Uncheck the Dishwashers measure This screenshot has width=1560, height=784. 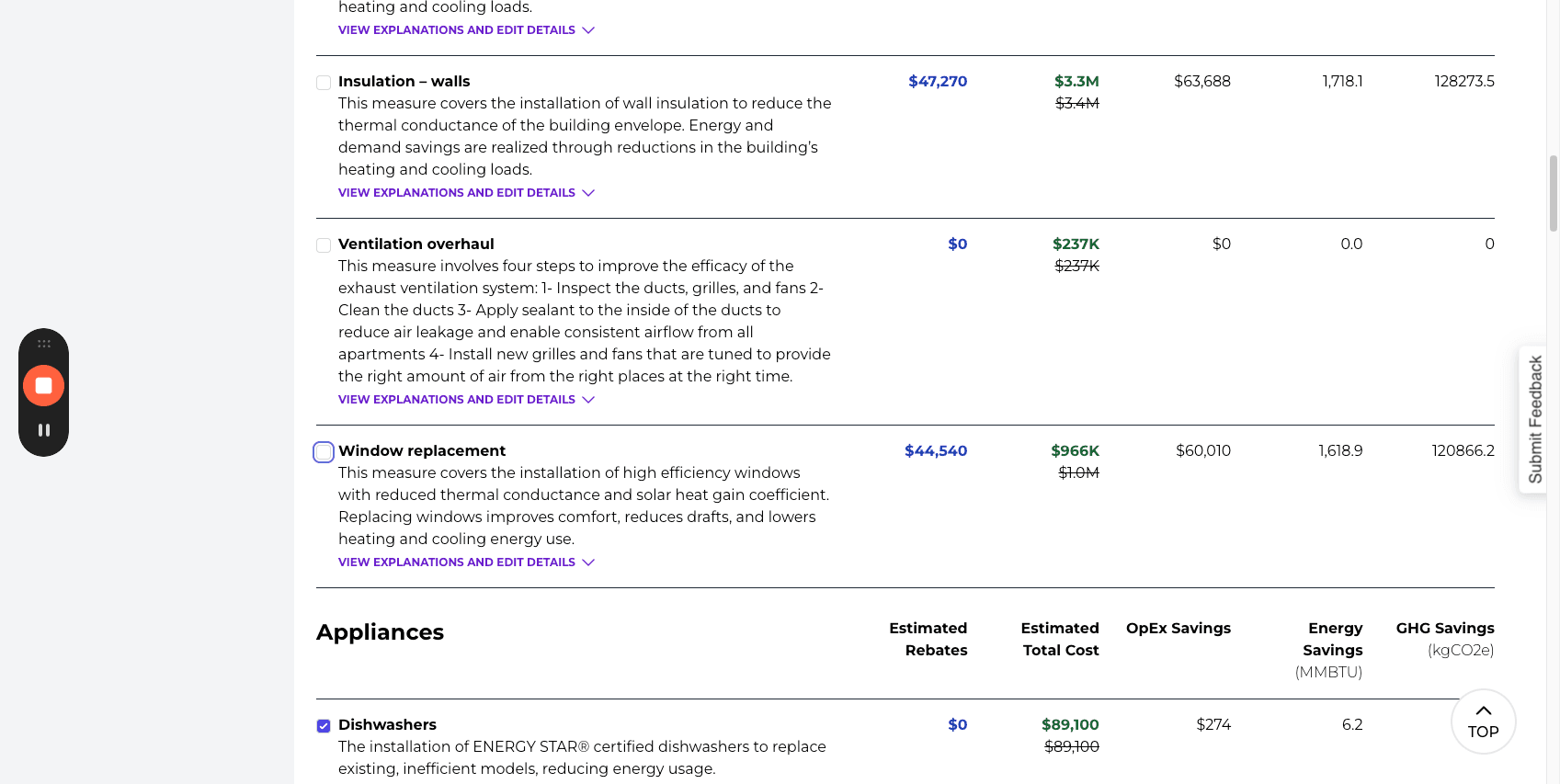pos(324,726)
